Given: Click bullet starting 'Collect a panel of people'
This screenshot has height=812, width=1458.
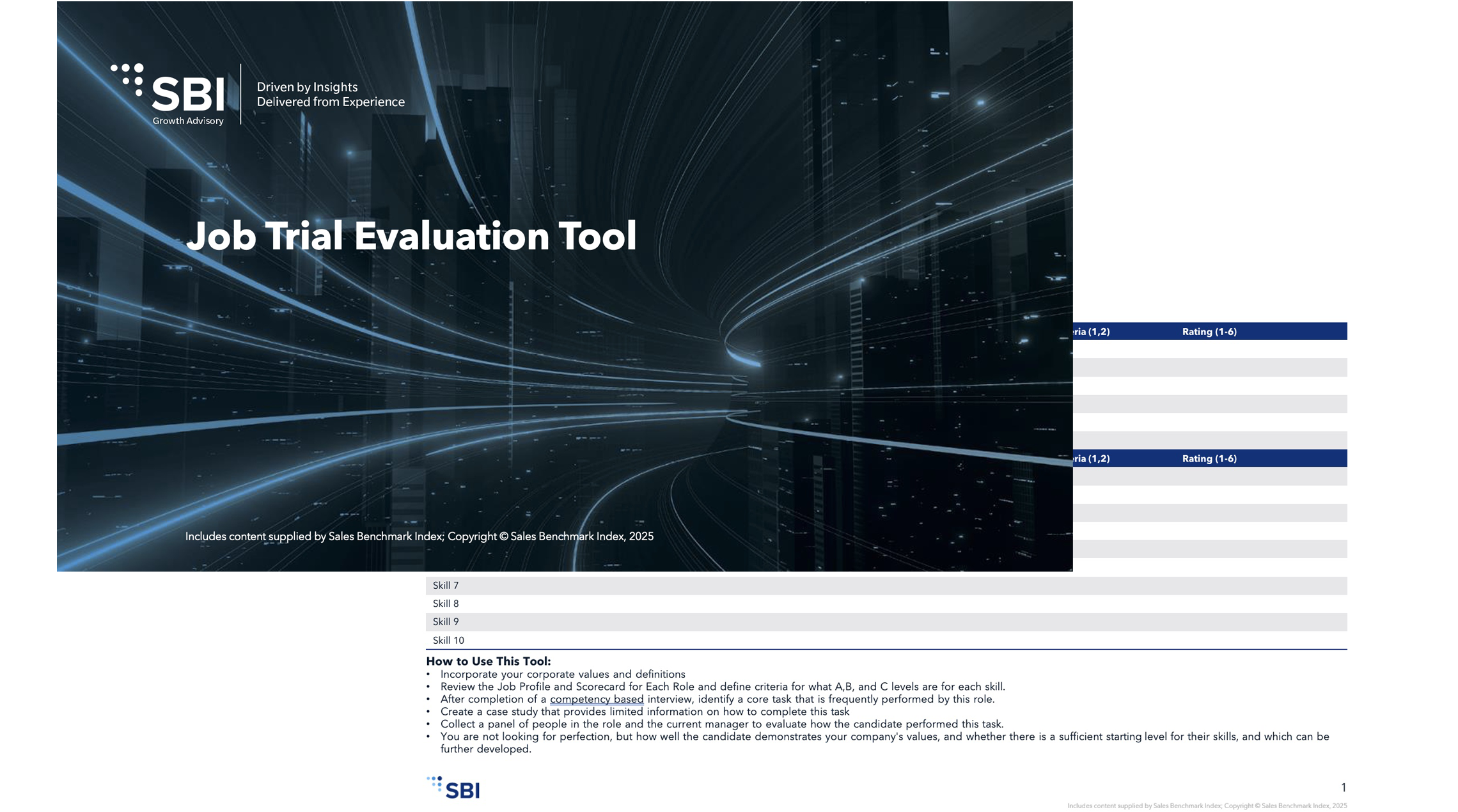Looking at the screenshot, I should tap(722, 724).
